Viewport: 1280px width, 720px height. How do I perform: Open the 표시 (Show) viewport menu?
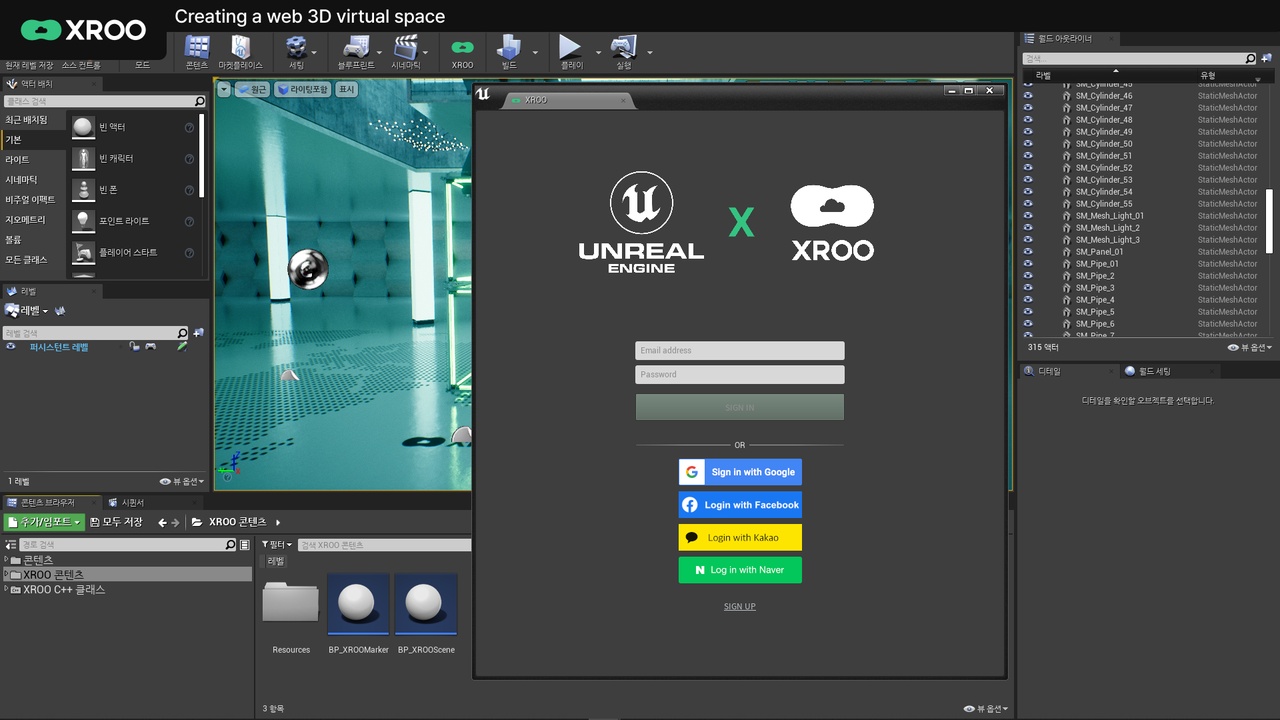tap(347, 89)
